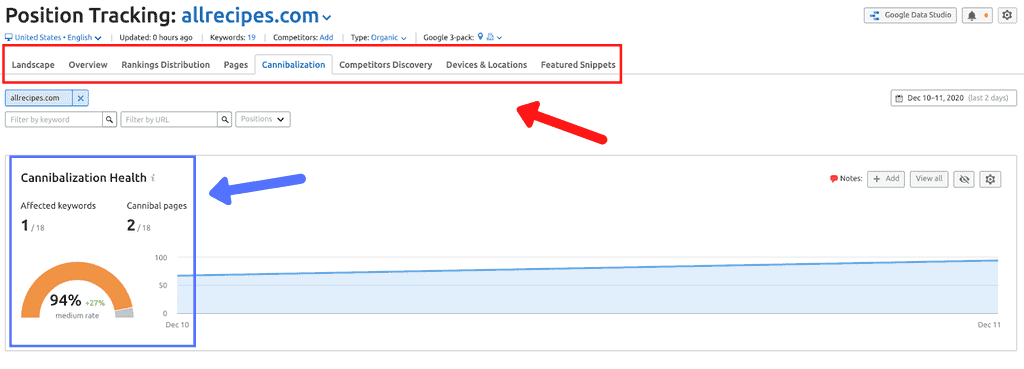
Task: Click the Google Data Studio button
Action: pos(910,15)
